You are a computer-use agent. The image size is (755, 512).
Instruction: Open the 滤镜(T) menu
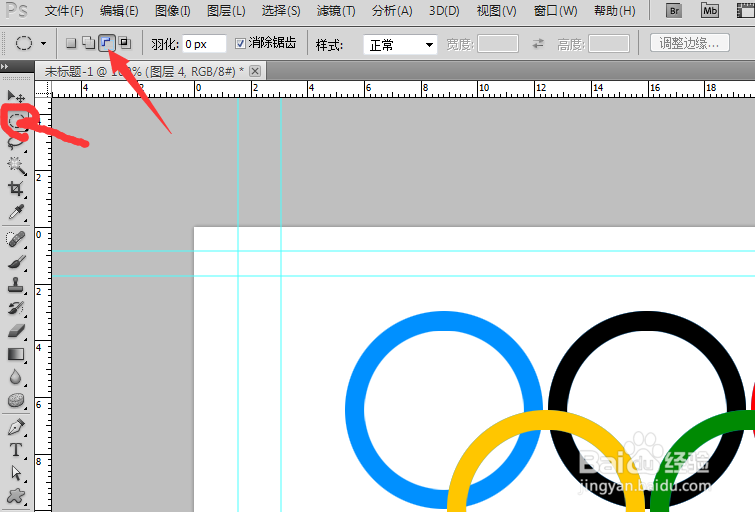[336, 11]
